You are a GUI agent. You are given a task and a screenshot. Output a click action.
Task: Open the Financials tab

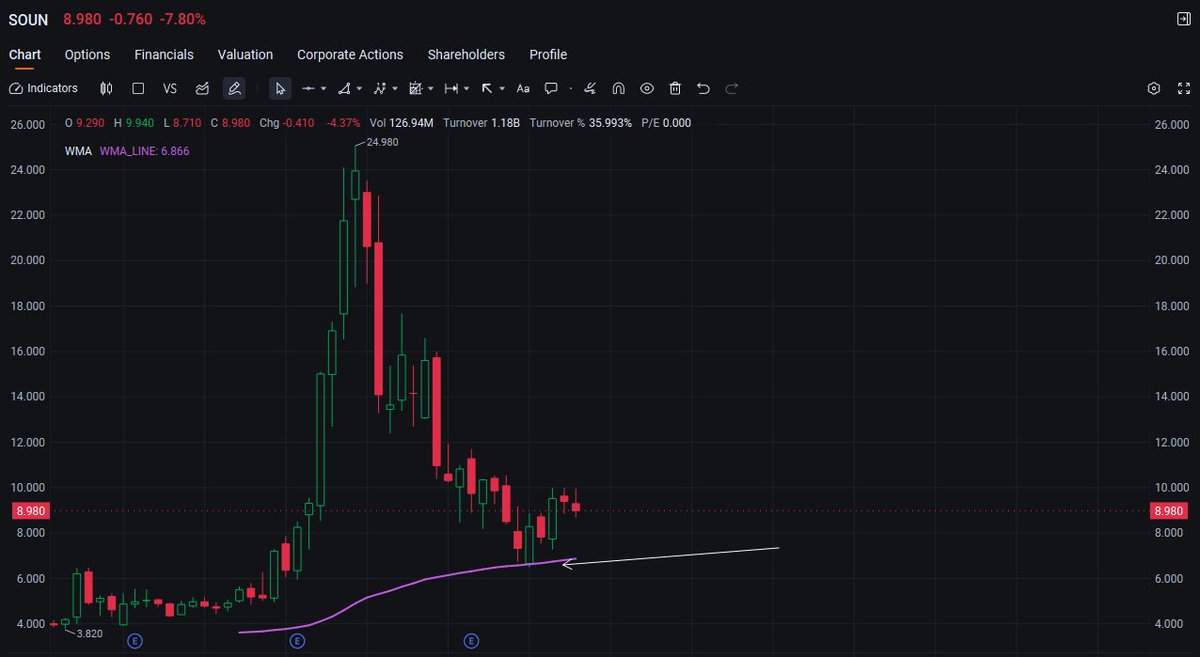[164, 55]
